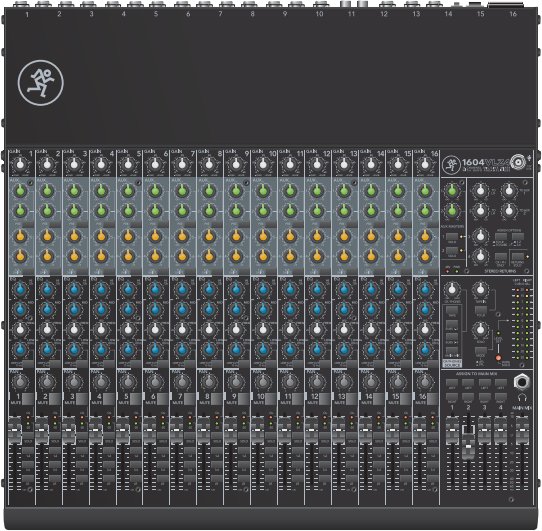Assign subgroup 2 to main mix Right
Image resolution: width=542 pixels, height=531 pixels.
point(468,397)
